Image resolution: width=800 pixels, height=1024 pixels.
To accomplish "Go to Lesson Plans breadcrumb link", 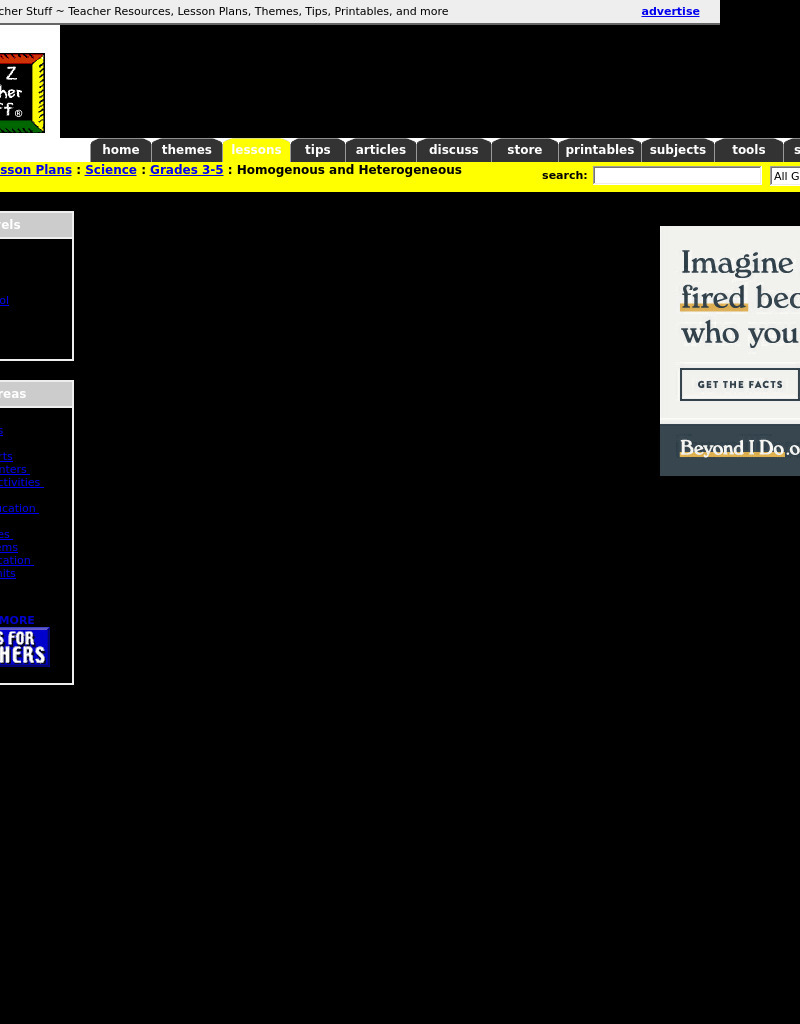I will (36, 170).
